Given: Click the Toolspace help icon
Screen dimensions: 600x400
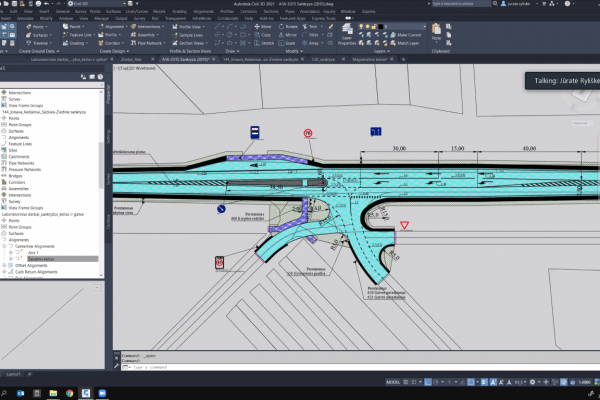Looking at the screenshot, I should tap(100, 77).
